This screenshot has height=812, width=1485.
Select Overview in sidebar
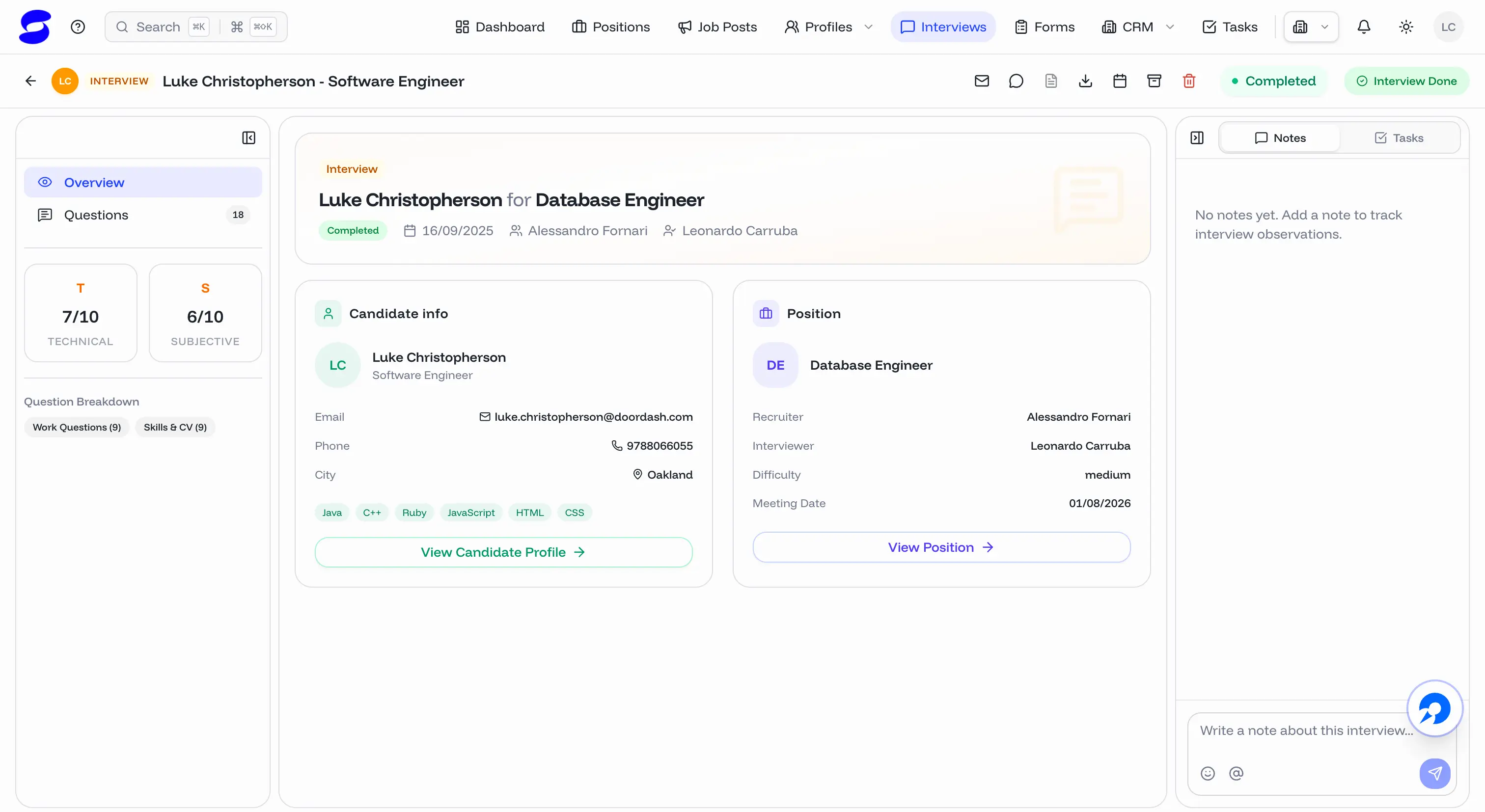[x=143, y=183]
